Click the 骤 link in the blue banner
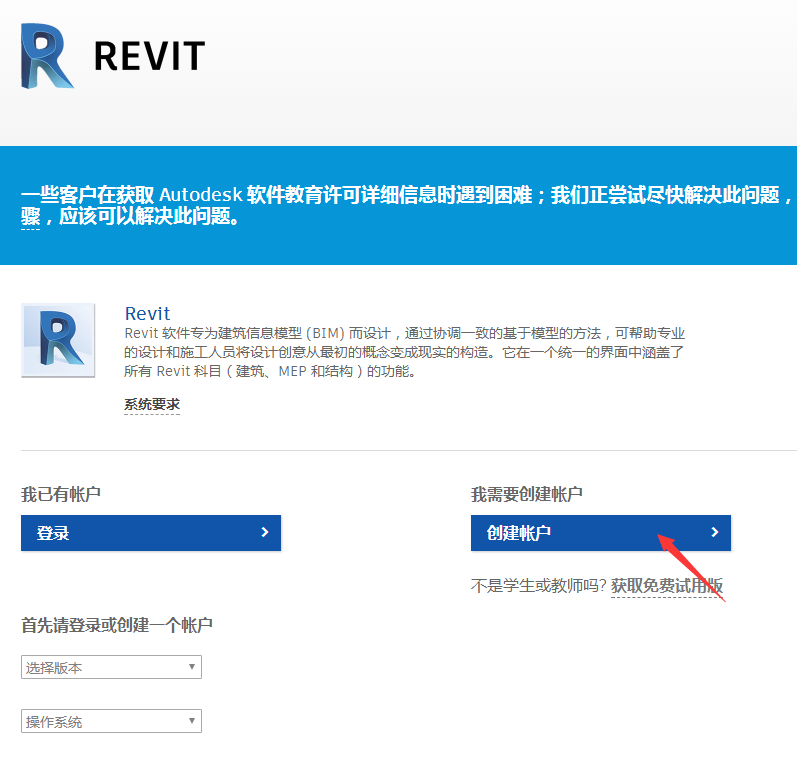This screenshot has height=758, width=797. 30,217
